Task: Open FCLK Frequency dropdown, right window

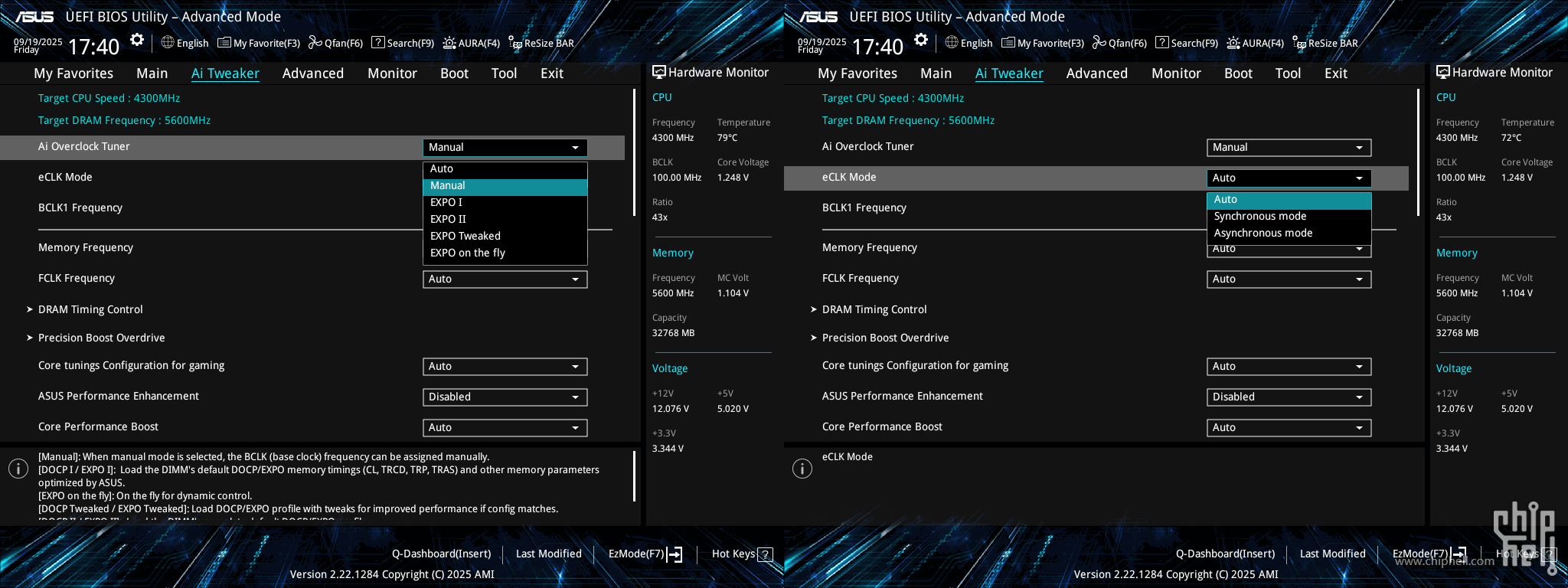Action: click(x=1289, y=279)
